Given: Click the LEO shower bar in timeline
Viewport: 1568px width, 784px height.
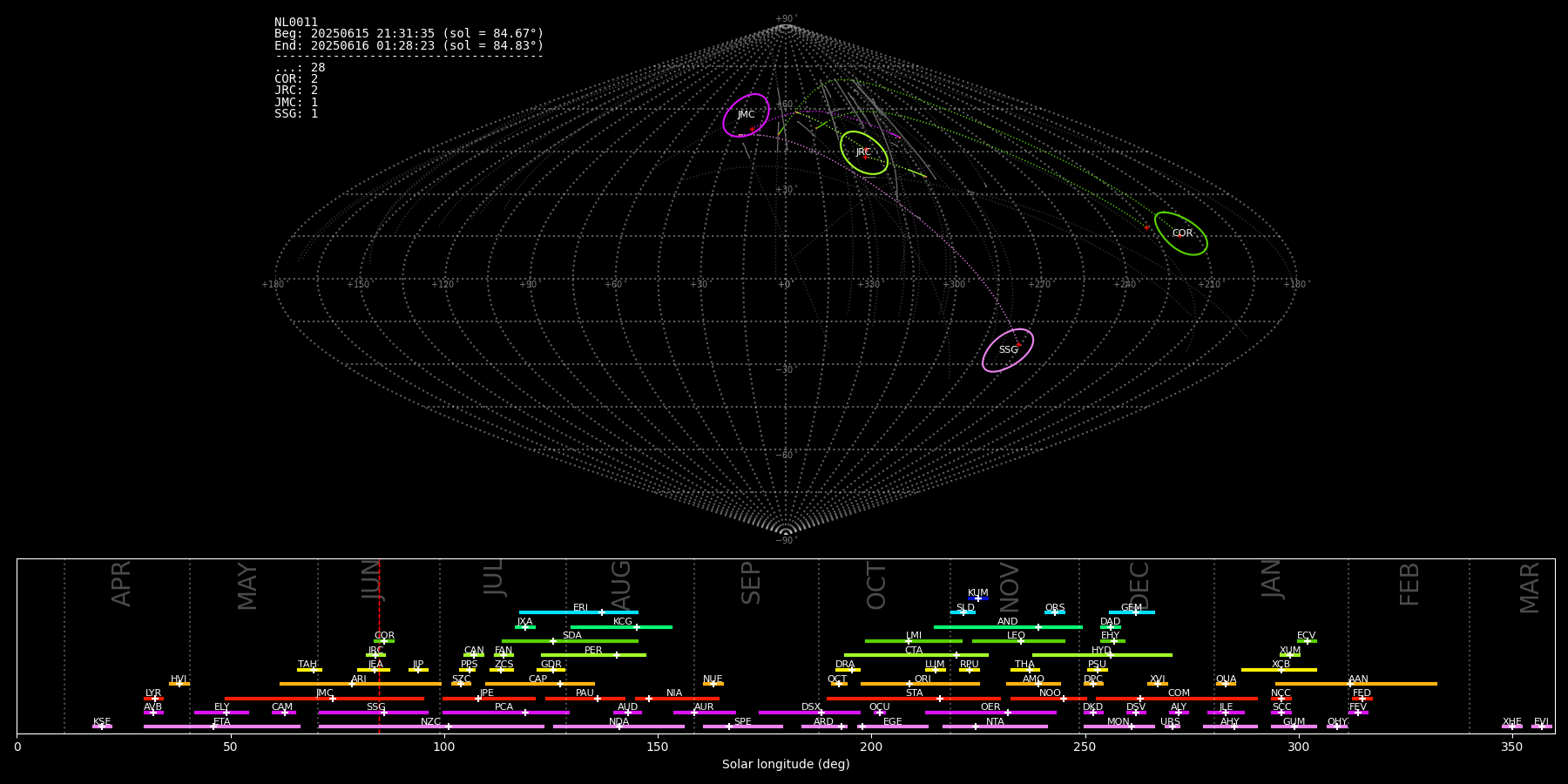Looking at the screenshot, I should coord(1018,641).
